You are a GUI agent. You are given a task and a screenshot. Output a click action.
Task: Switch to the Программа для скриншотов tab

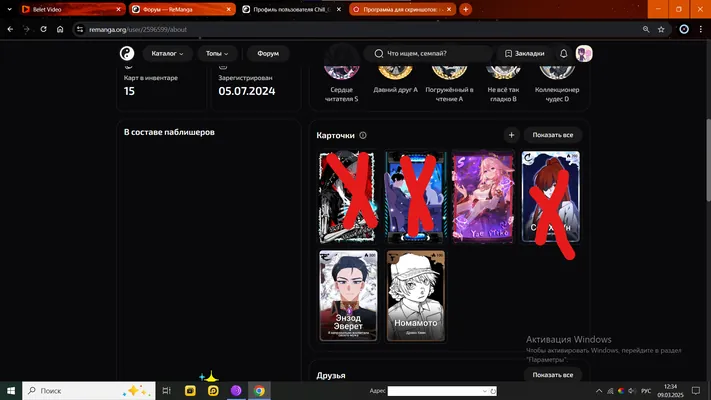point(399,9)
